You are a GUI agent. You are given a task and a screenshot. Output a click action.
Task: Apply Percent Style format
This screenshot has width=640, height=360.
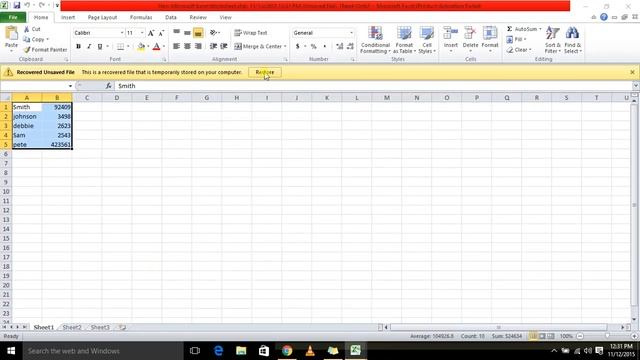pos(313,47)
